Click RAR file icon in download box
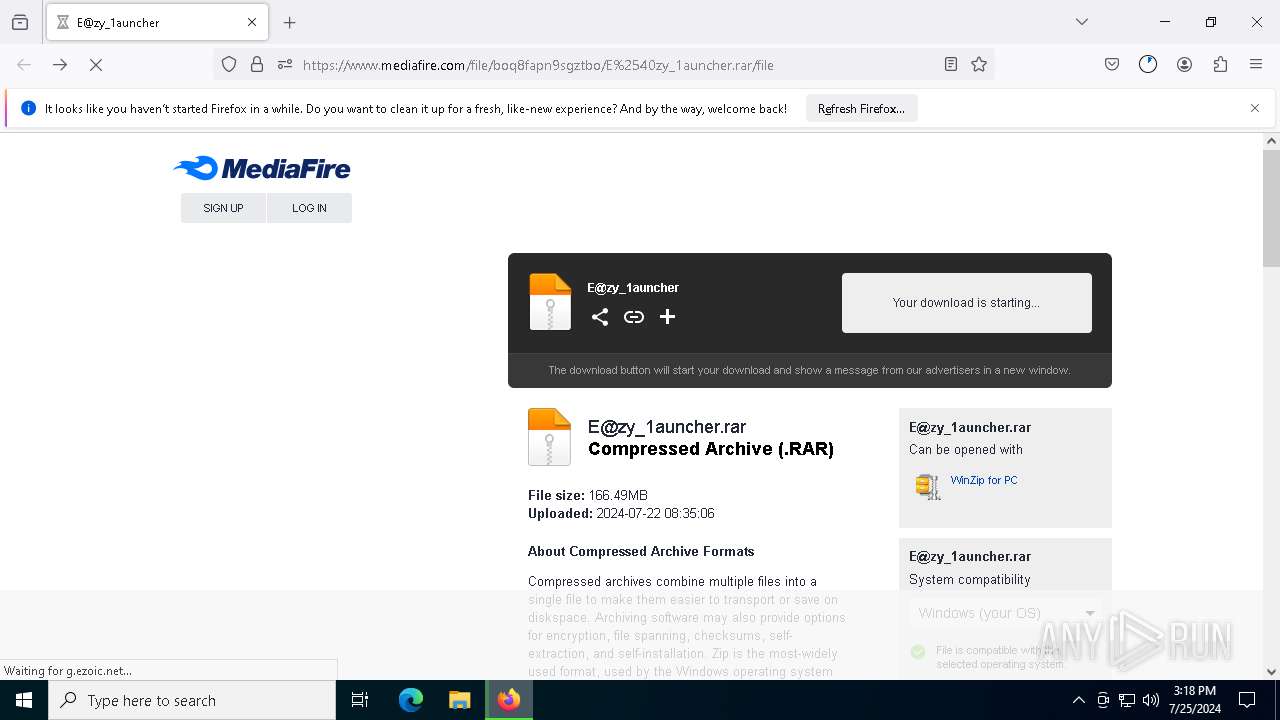 550,301
